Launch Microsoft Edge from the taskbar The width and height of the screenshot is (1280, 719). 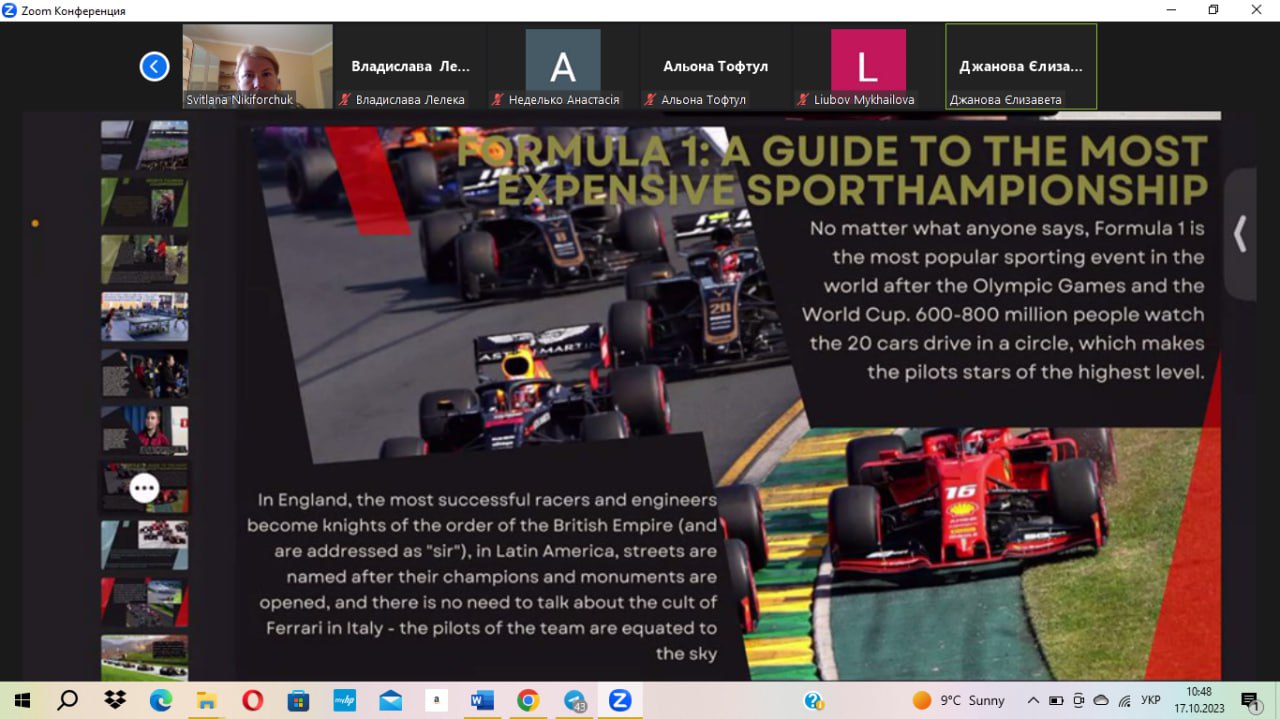(160, 701)
